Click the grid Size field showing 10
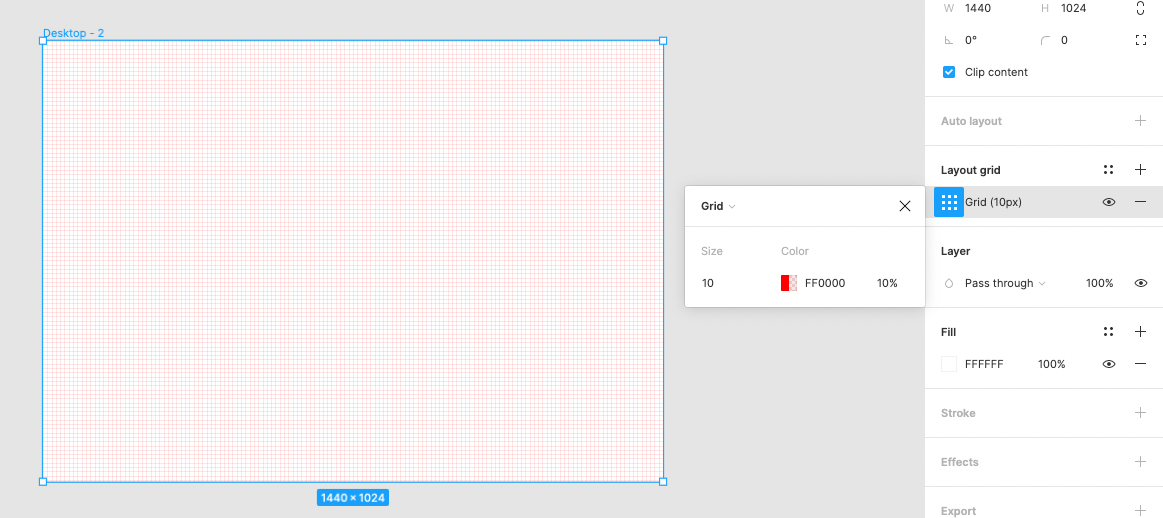This screenshot has height=518, width=1163. (734, 283)
